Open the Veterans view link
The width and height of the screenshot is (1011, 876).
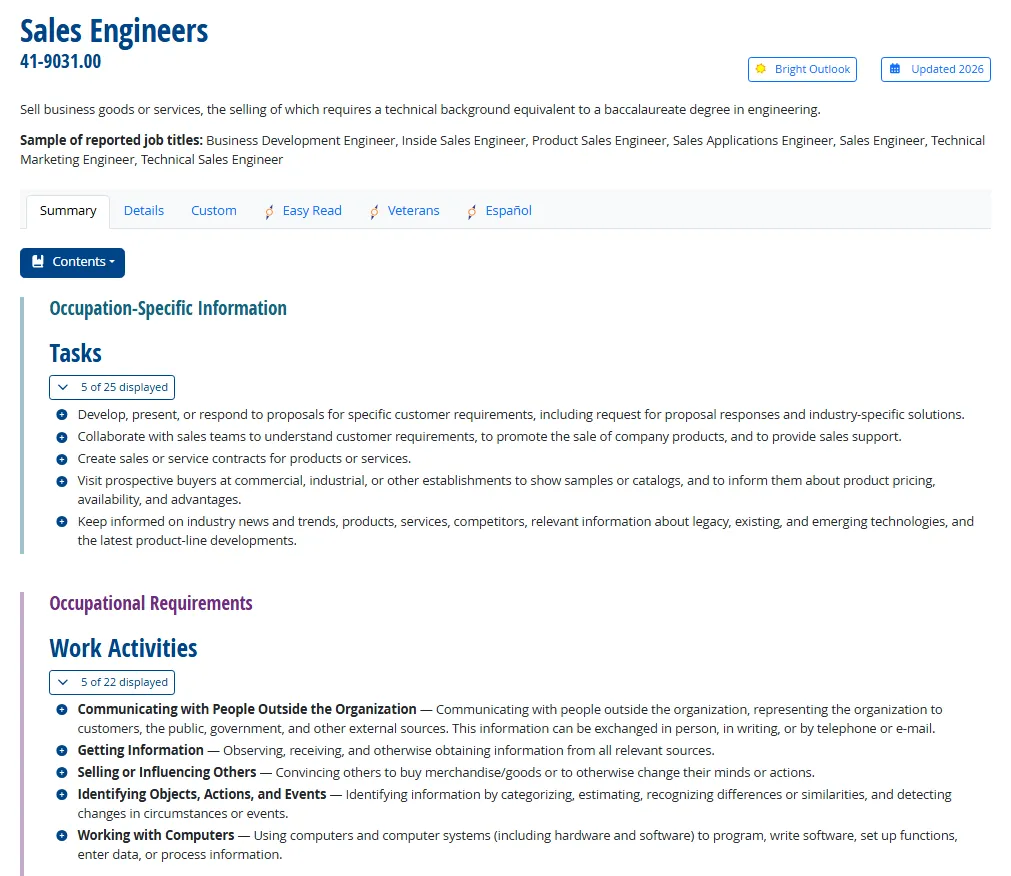click(x=413, y=211)
